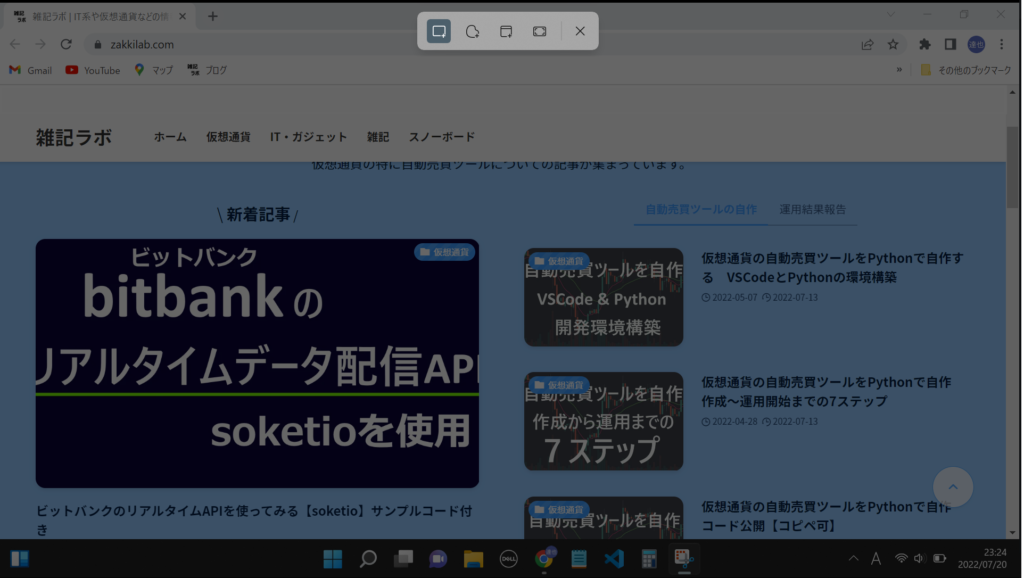The image size is (1024, 578).
Task: Open the Gmail bookmark
Action: pyautogui.click(x=31, y=71)
